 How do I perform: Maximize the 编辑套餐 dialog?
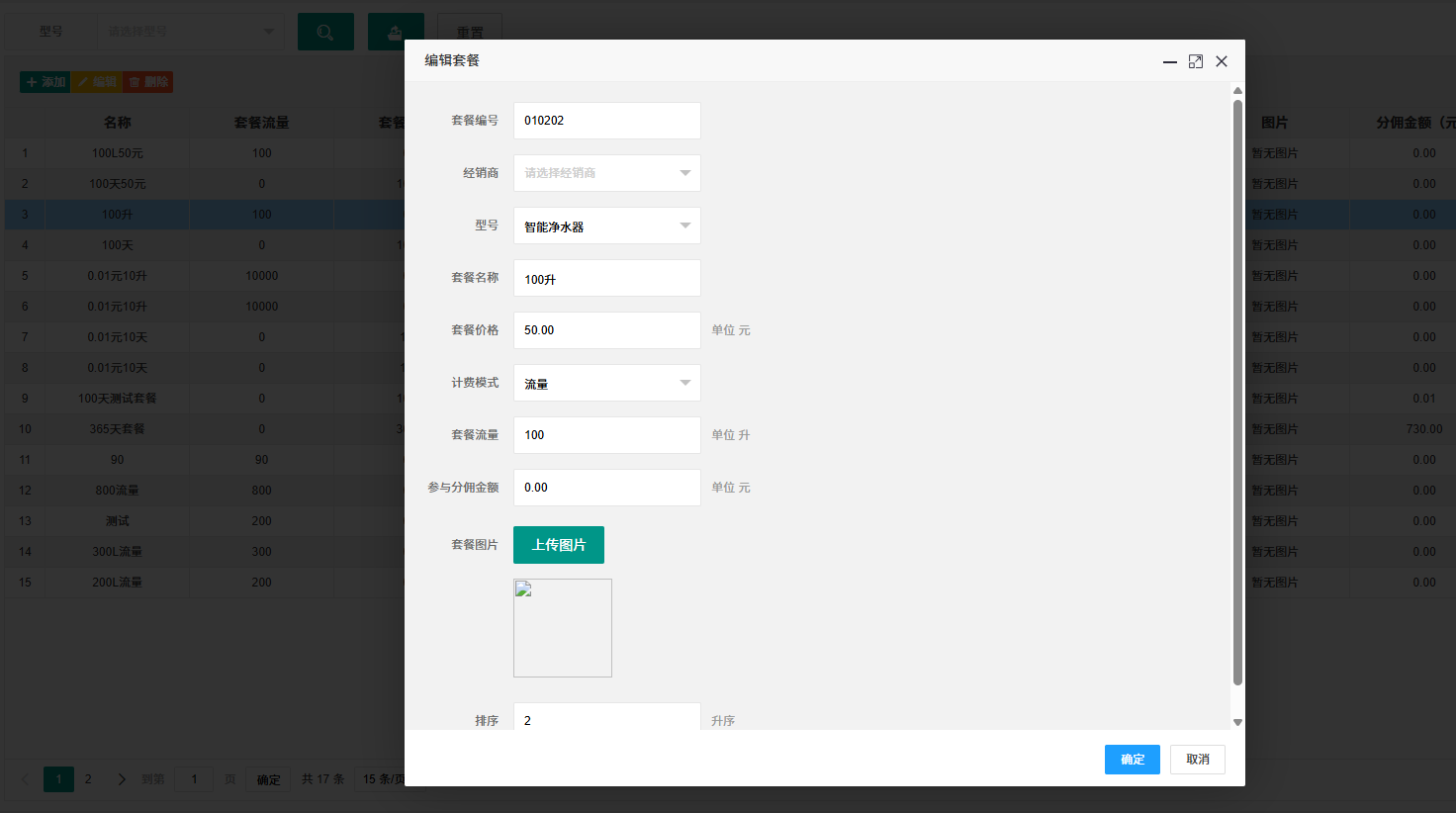pos(1196,61)
